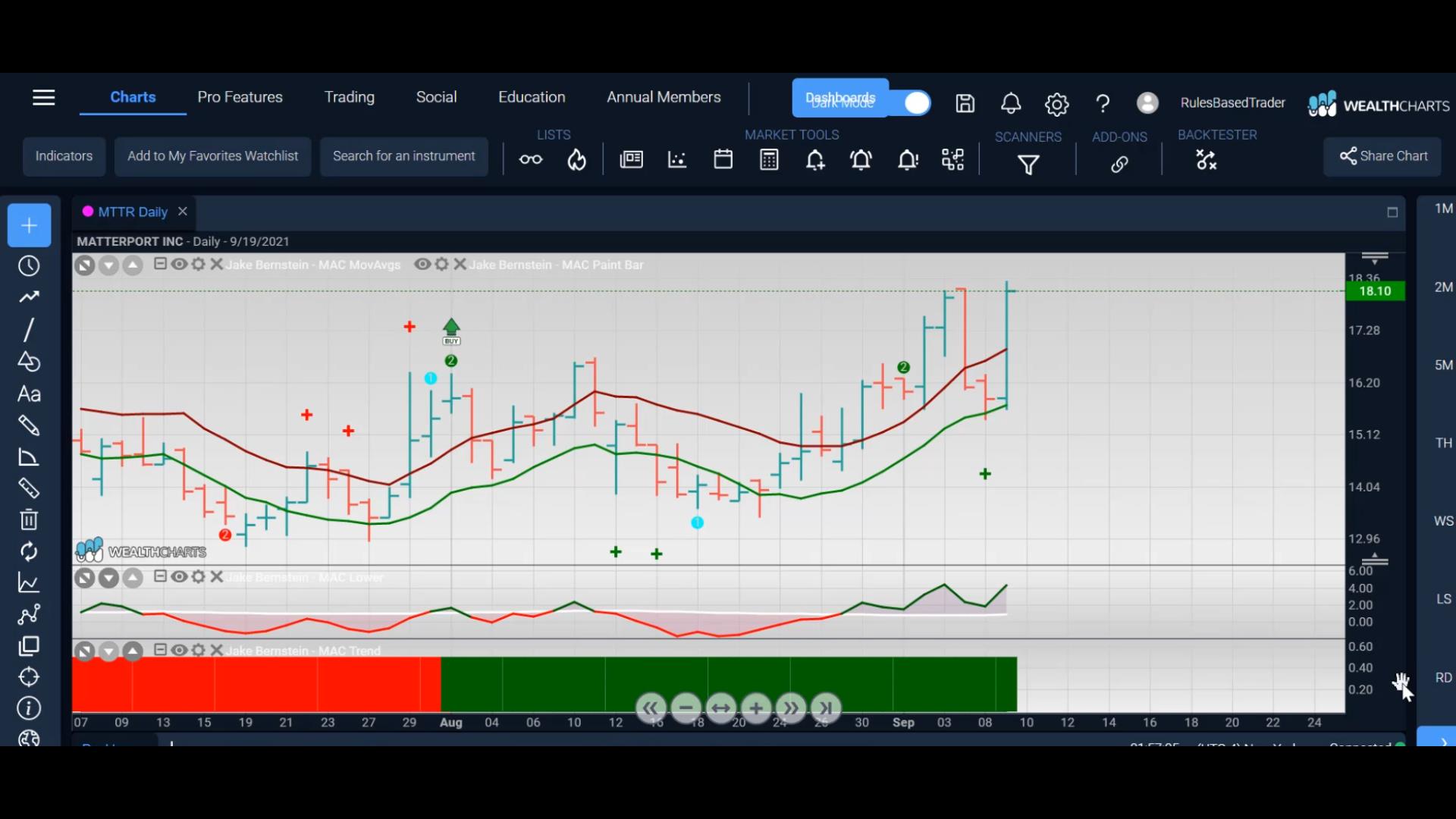Viewport: 1456px width, 819px height.
Task: Click the alert bell with exclamation
Action: point(908,159)
